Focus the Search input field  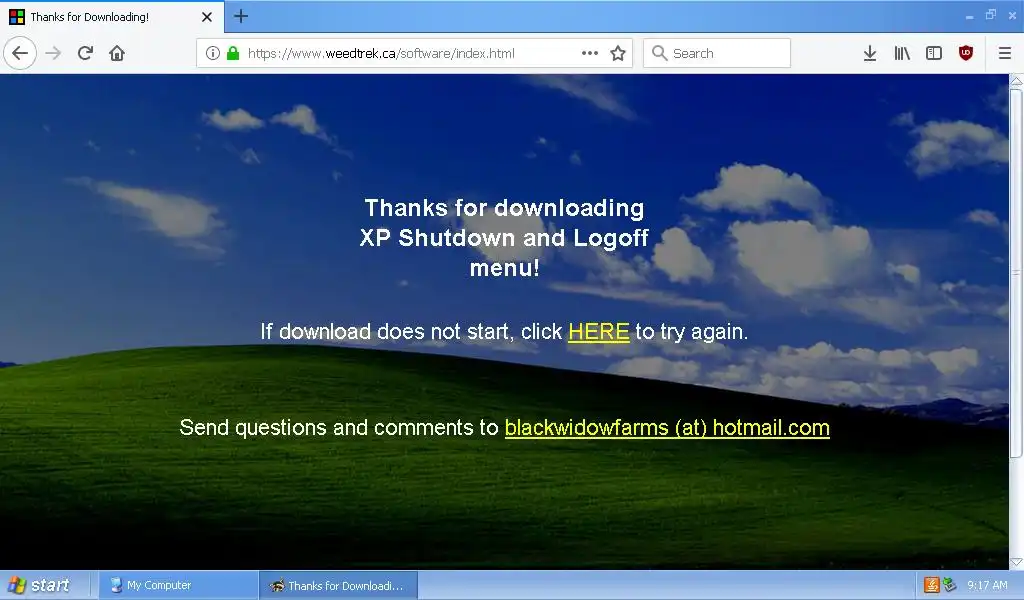click(x=716, y=54)
